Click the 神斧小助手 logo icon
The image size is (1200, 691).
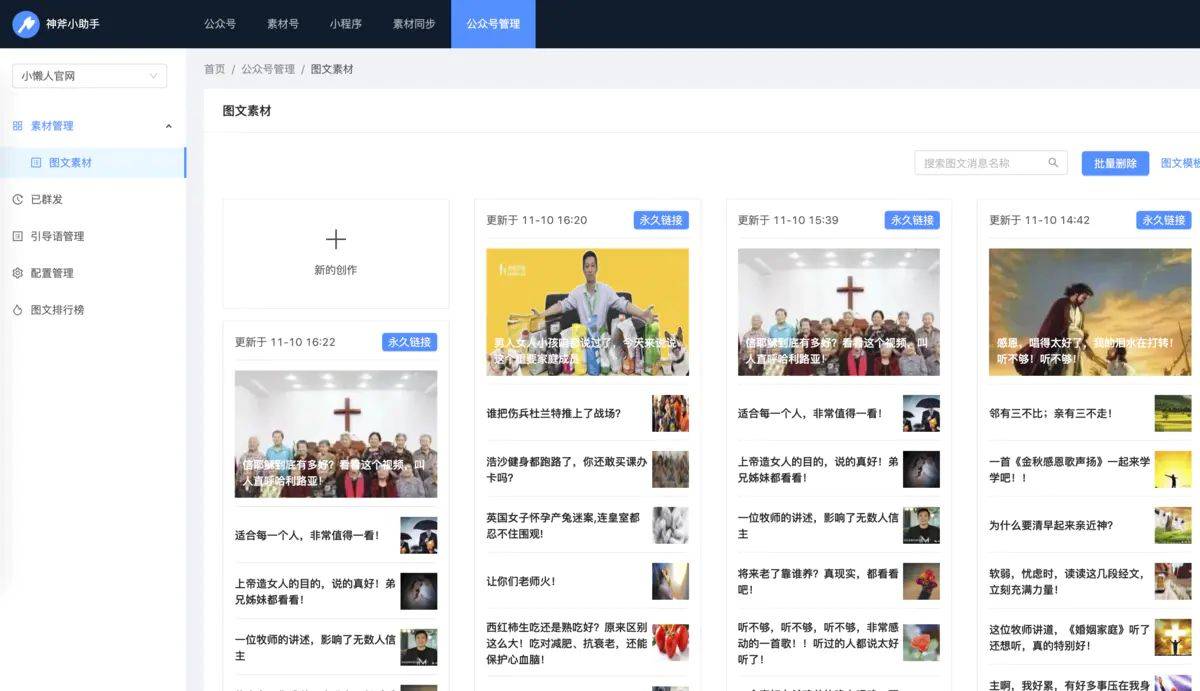[26, 23]
